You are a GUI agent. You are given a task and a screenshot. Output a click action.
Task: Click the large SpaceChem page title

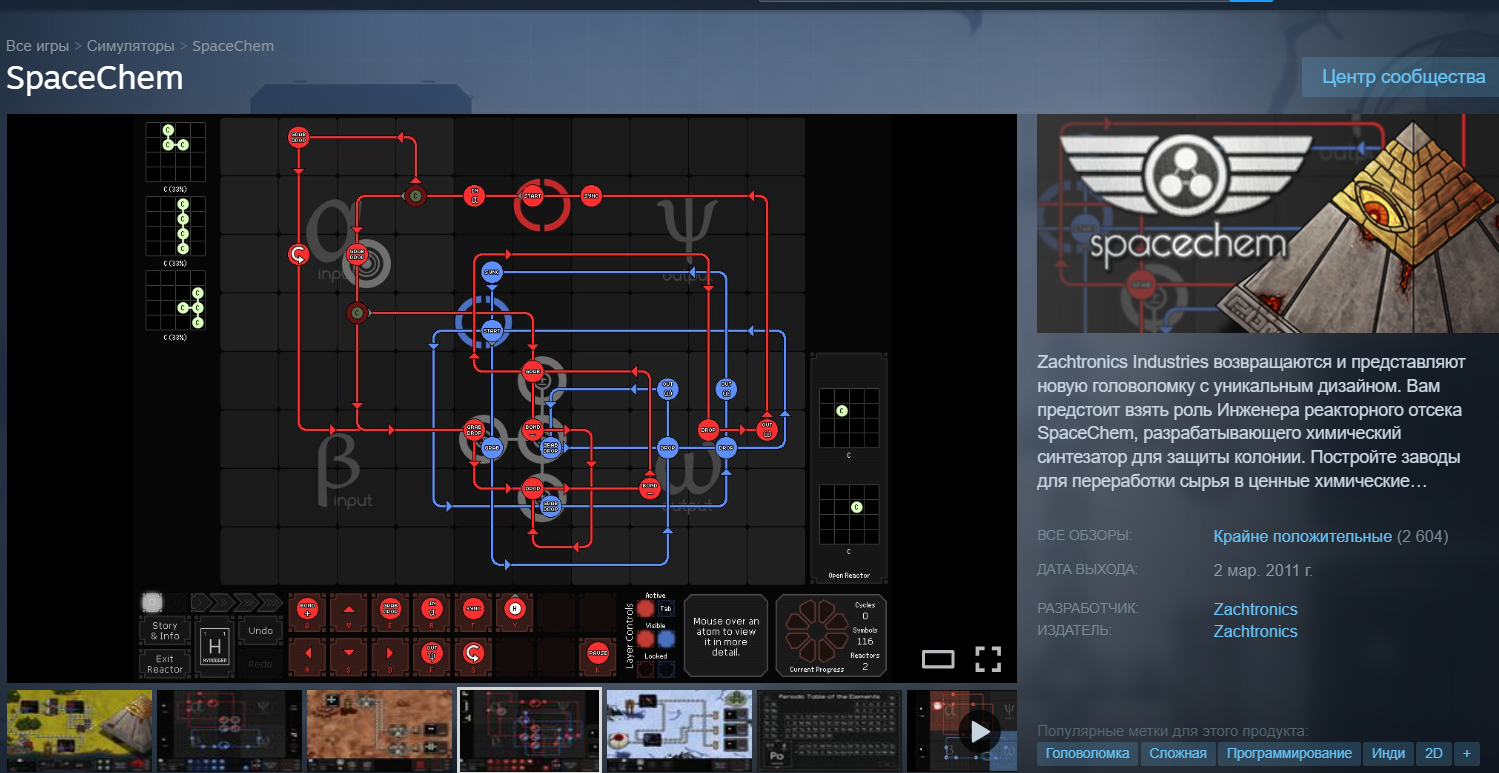[95, 78]
